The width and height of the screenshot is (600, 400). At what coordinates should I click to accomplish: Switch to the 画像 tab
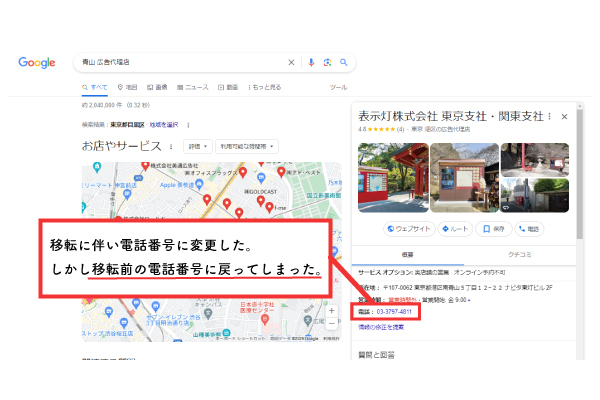[157, 87]
